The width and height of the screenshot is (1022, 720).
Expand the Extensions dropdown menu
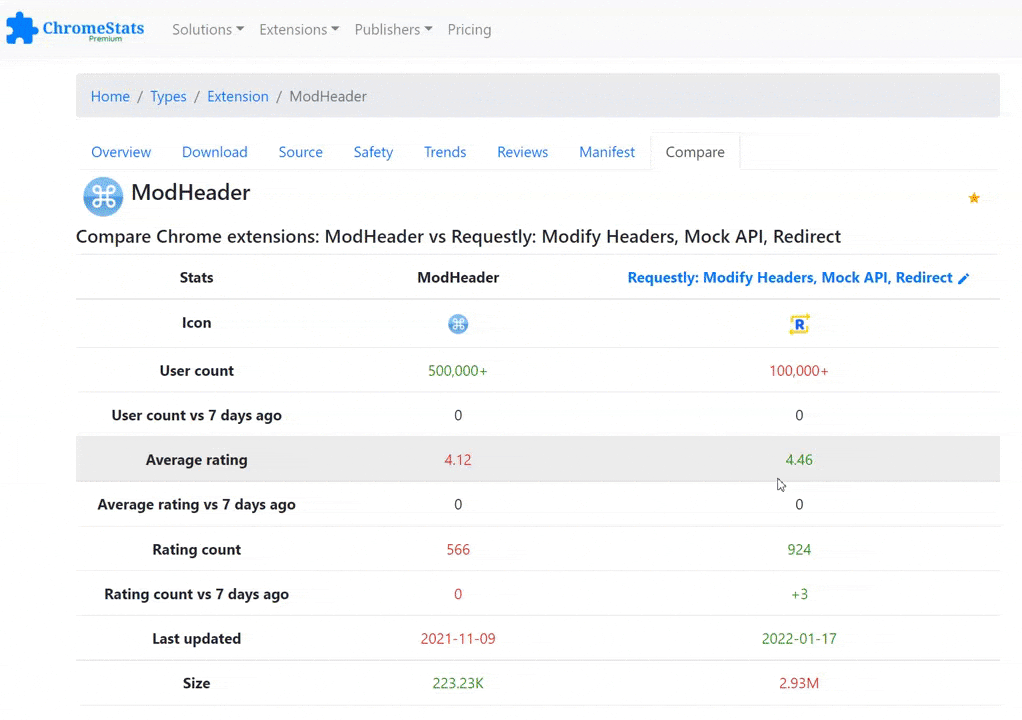299,29
